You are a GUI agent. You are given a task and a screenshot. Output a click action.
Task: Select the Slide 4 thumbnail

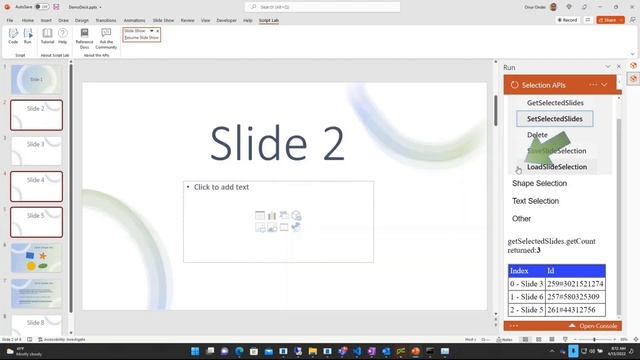(x=36, y=187)
